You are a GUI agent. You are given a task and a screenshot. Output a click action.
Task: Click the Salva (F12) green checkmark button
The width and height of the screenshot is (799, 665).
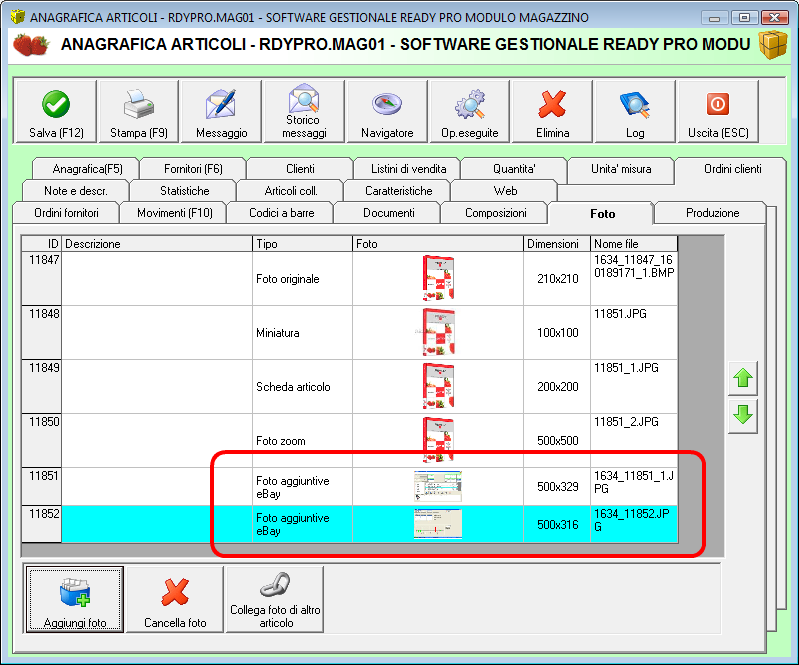56,111
